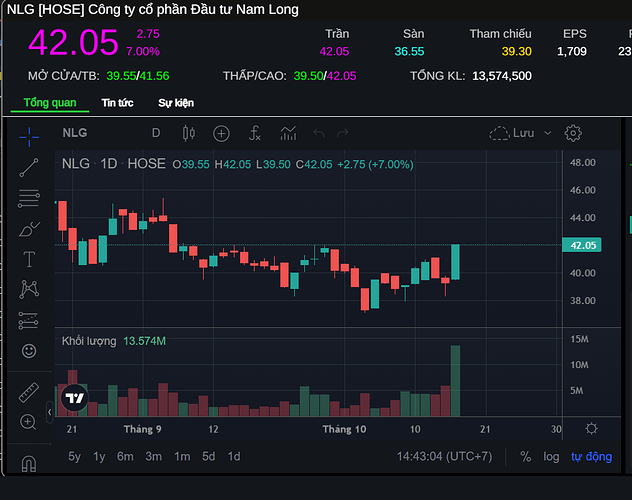Click the compare/add symbol plus icon

click(x=221, y=133)
